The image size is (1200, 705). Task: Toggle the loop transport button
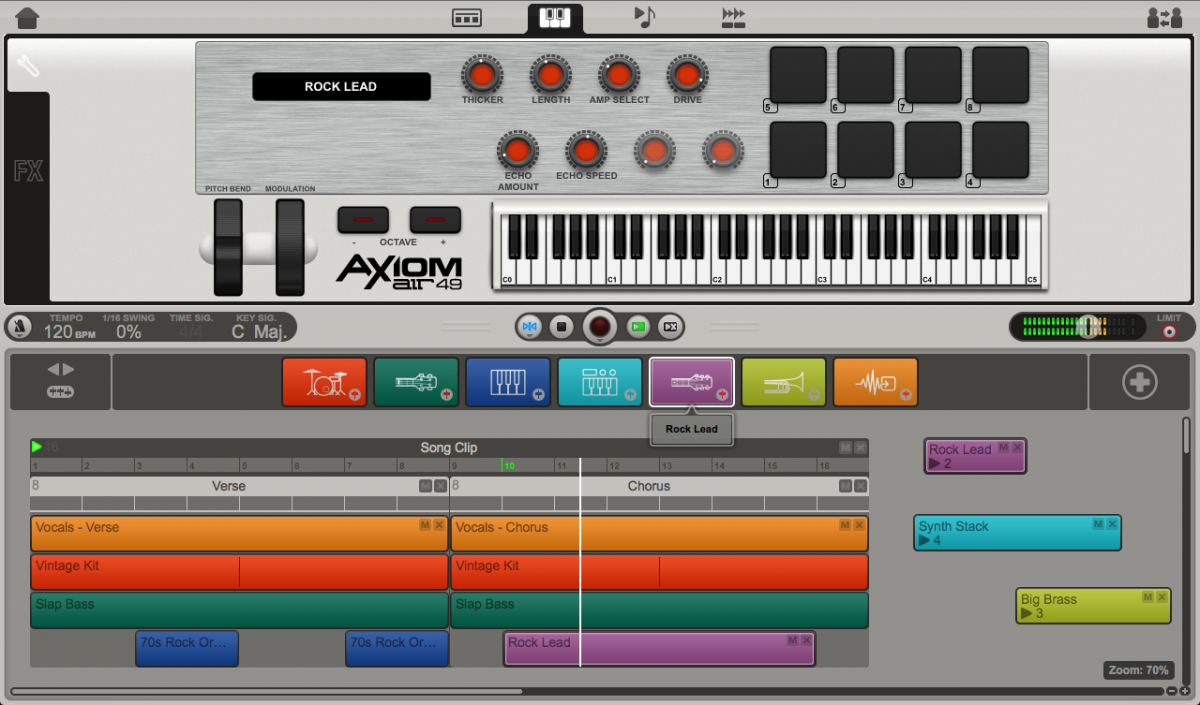pyautogui.click(x=670, y=326)
